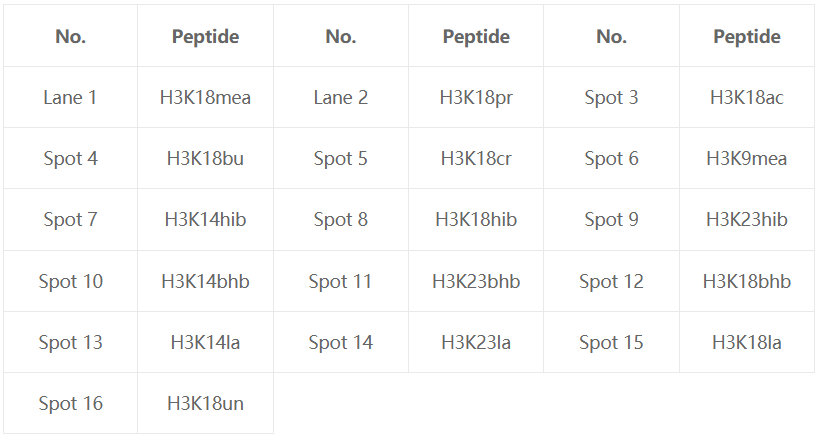The height and width of the screenshot is (440, 821).
Task: Select the H3K18mea peptide cell
Action: coord(205,97)
